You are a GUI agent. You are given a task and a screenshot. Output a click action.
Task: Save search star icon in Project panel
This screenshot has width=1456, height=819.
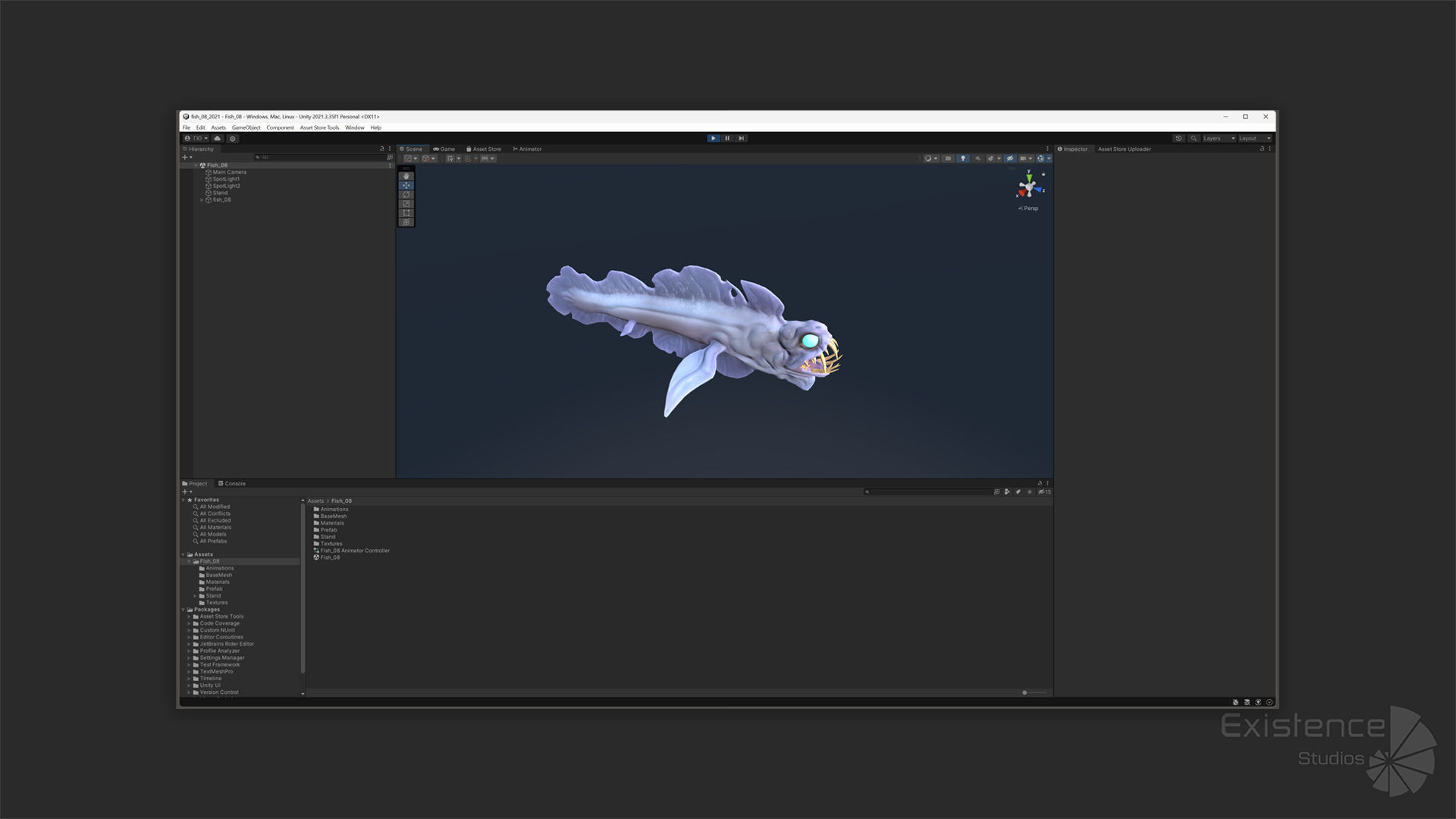(x=1029, y=491)
